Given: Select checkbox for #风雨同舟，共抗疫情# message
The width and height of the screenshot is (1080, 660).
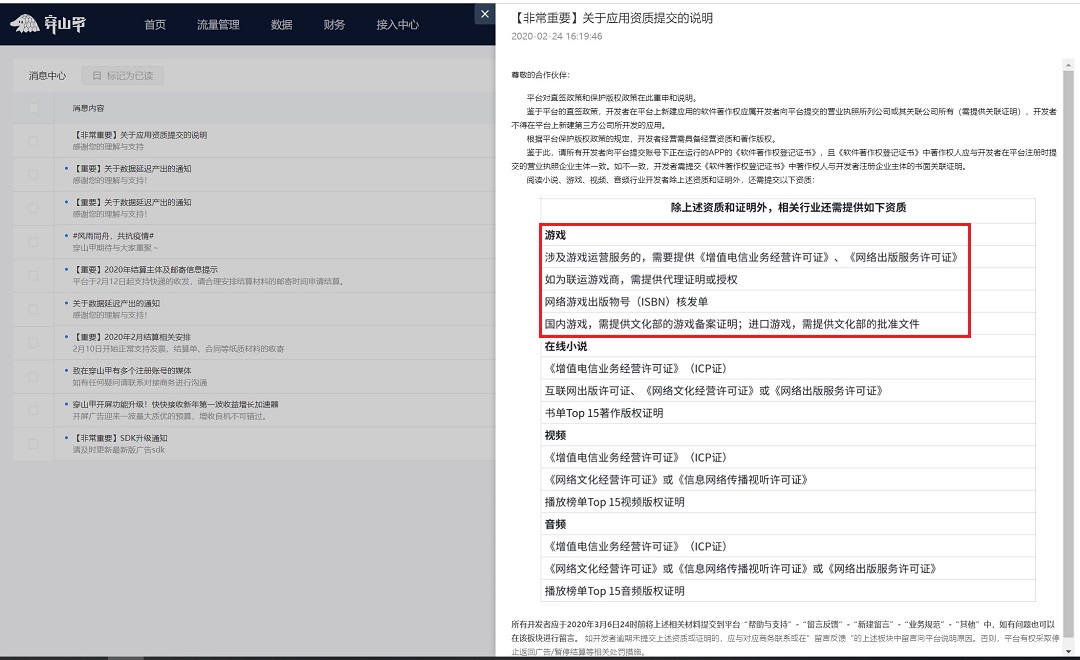Looking at the screenshot, I should (x=34, y=242).
